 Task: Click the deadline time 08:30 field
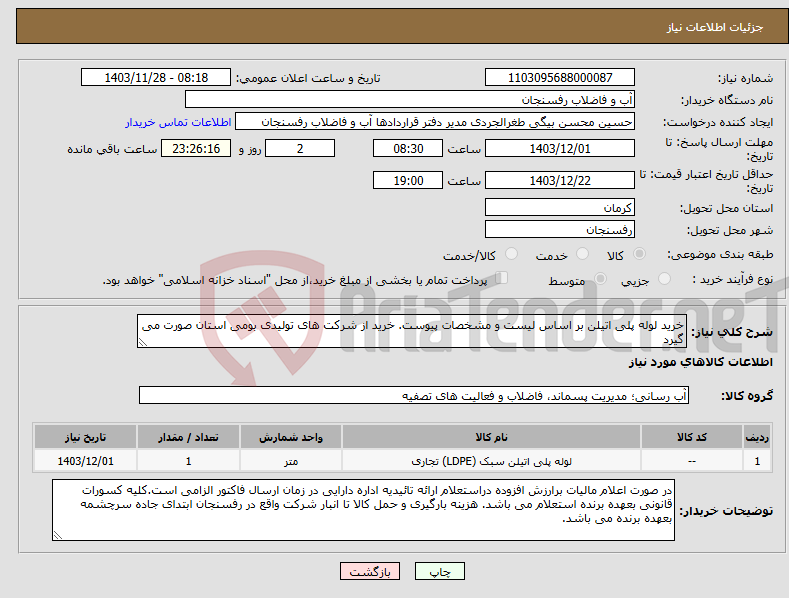click(408, 148)
